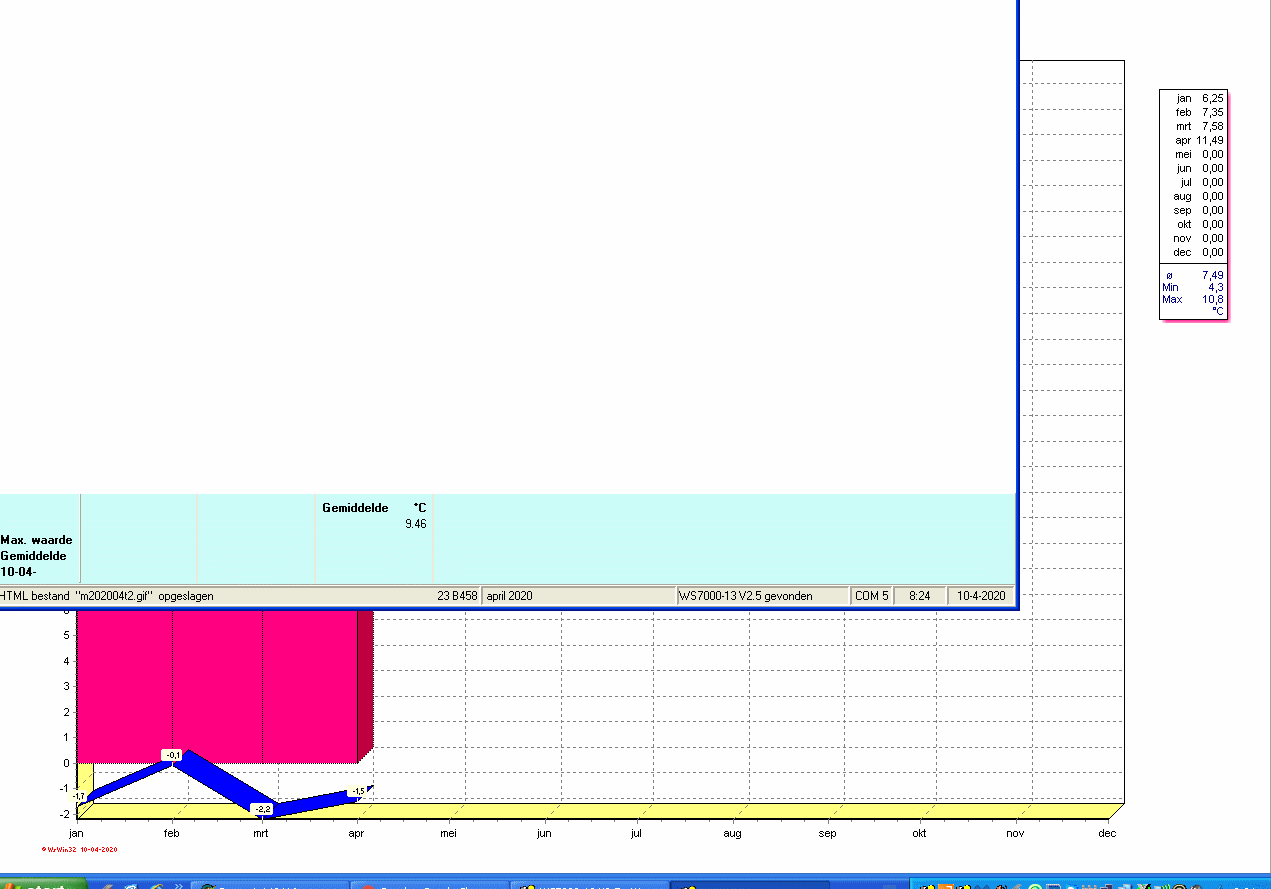Select the jan 6,25 row in the legend
Screen dimensions: 1271x889
coord(1199,98)
